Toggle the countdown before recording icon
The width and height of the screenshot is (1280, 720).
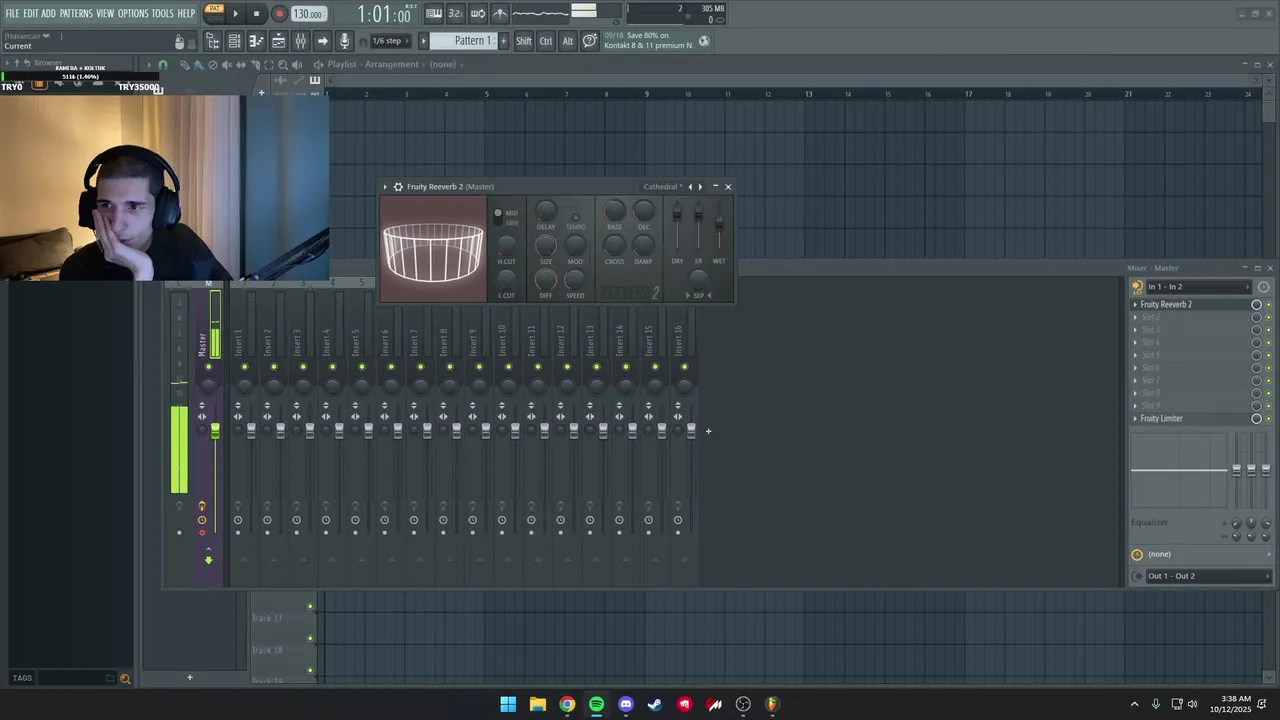point(455,13)
